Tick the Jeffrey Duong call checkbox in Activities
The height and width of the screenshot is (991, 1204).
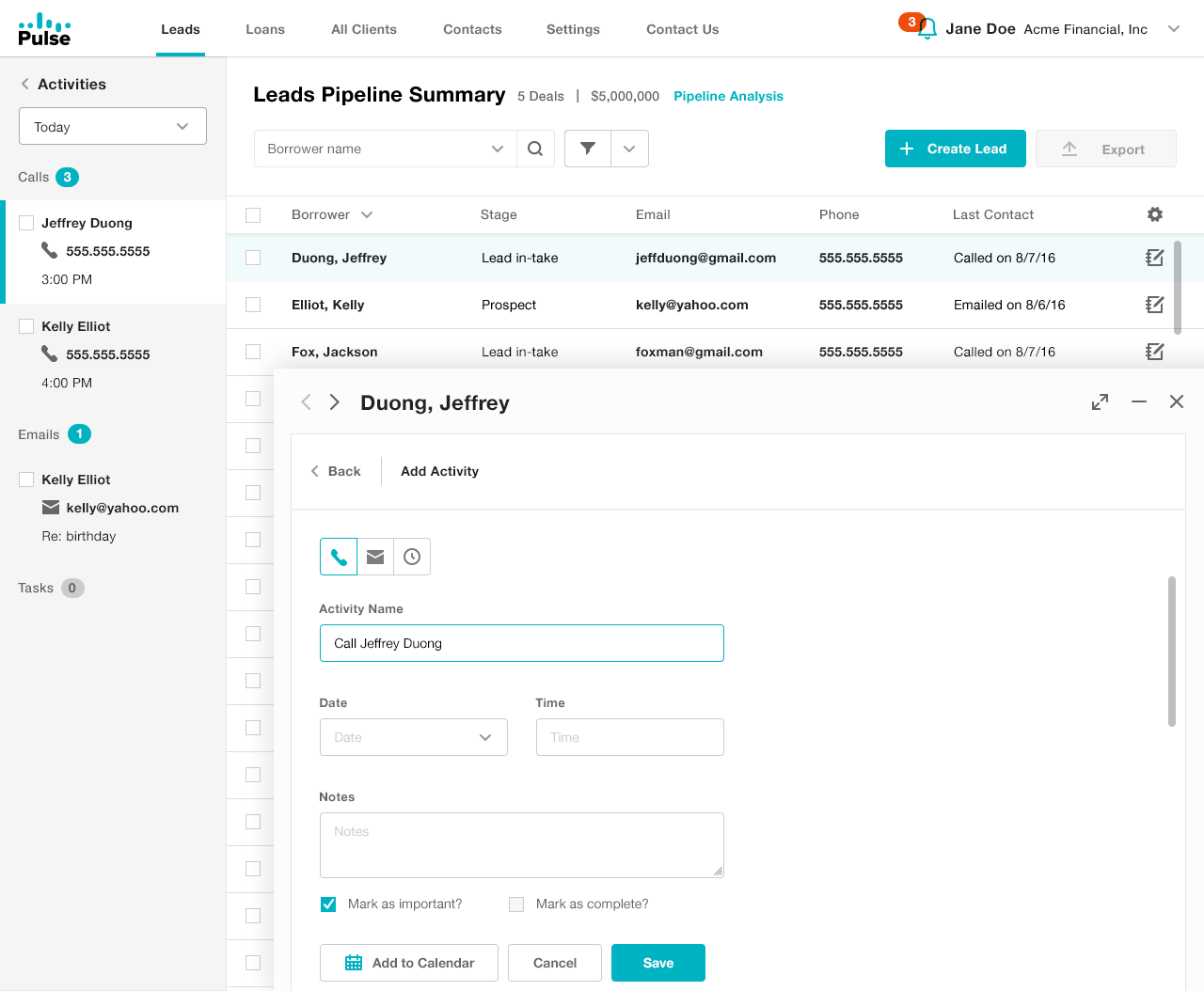26,223
